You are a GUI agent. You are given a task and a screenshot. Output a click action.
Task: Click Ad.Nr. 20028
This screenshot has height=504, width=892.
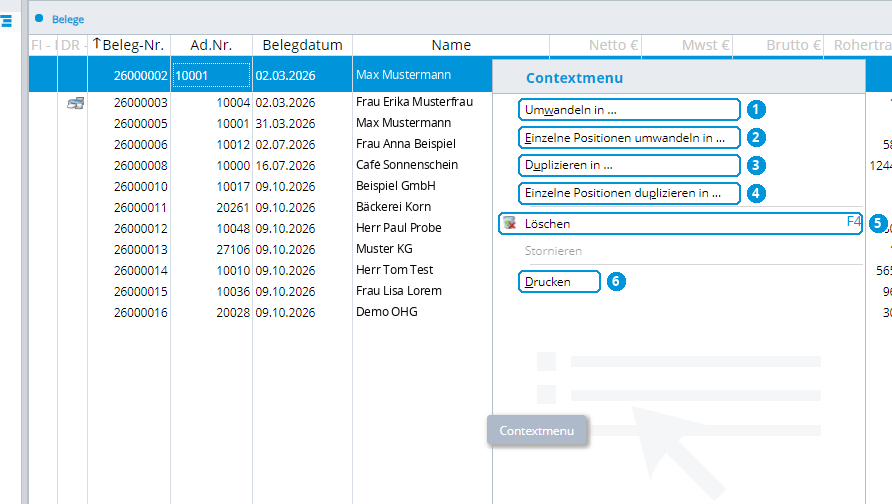(x=233, y=313)
